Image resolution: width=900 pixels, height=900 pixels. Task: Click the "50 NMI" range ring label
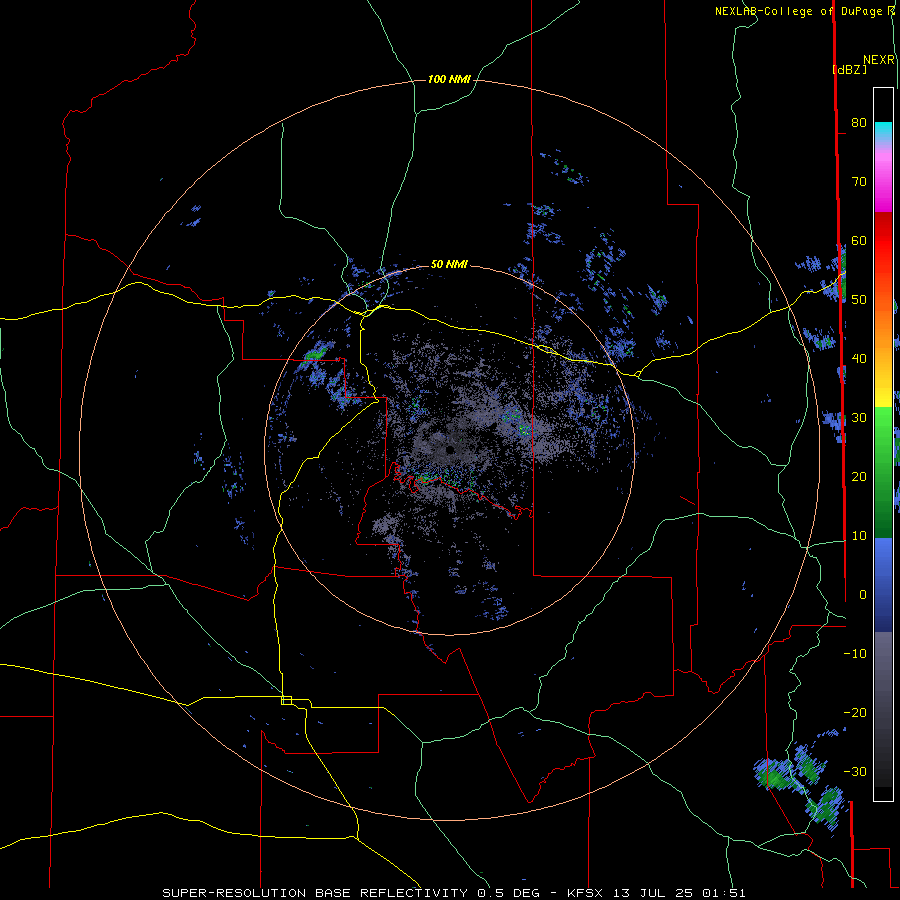449,264
